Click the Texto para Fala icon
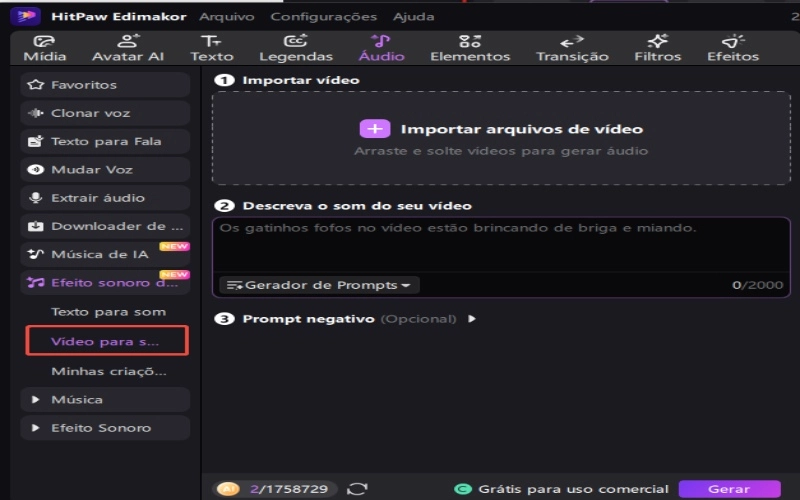The image size is (800, 500). tap(35, 141)
